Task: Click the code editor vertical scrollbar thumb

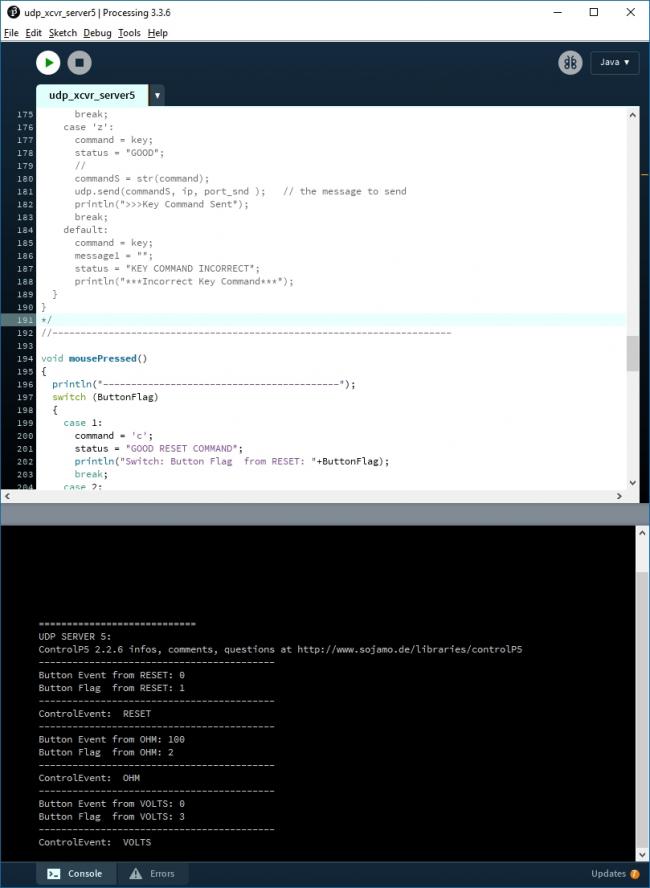Action: click(x=632, y=353)
